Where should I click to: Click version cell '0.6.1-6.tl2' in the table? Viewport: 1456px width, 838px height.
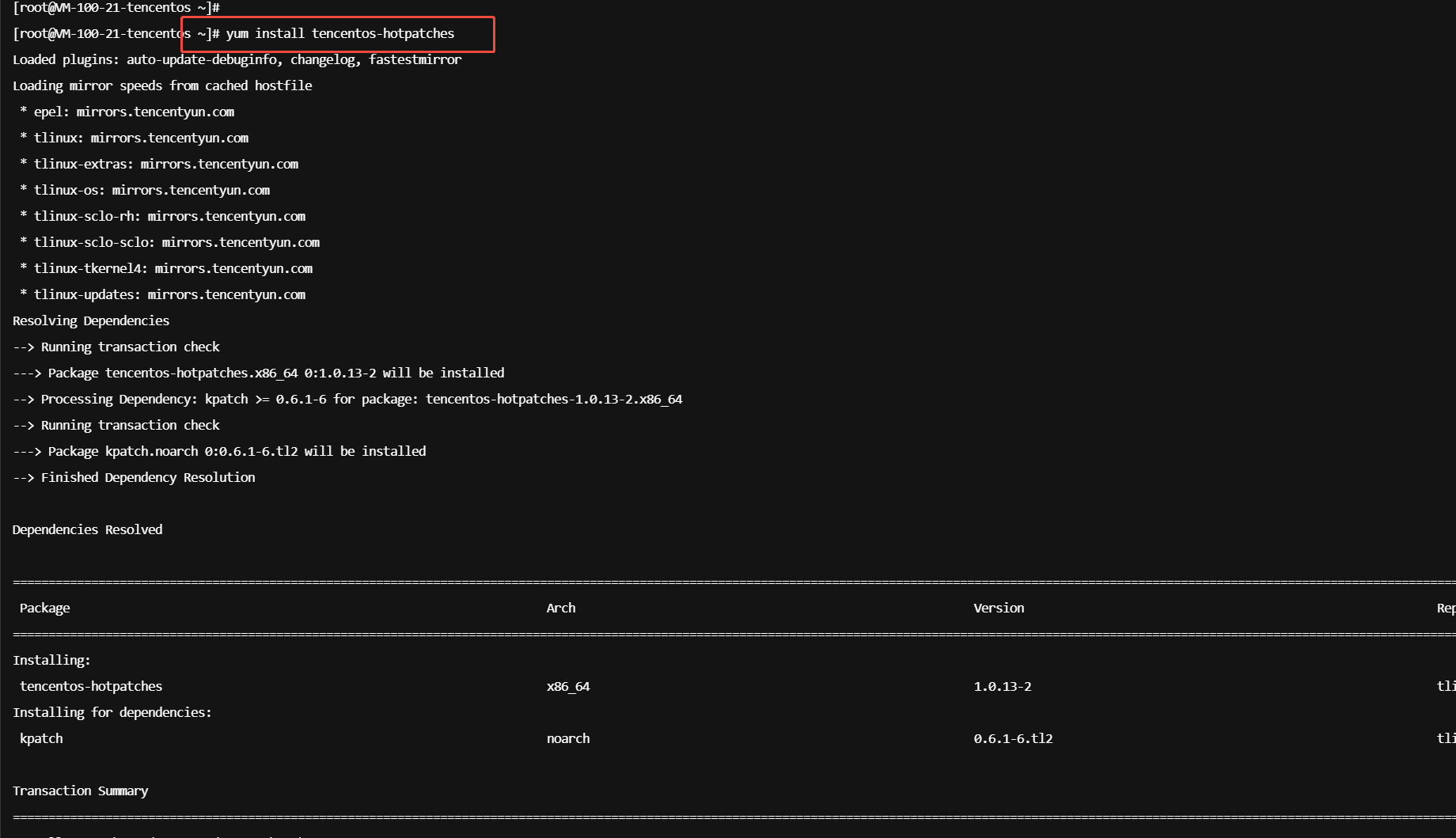pyautogui.click(x=1014, y=738)
